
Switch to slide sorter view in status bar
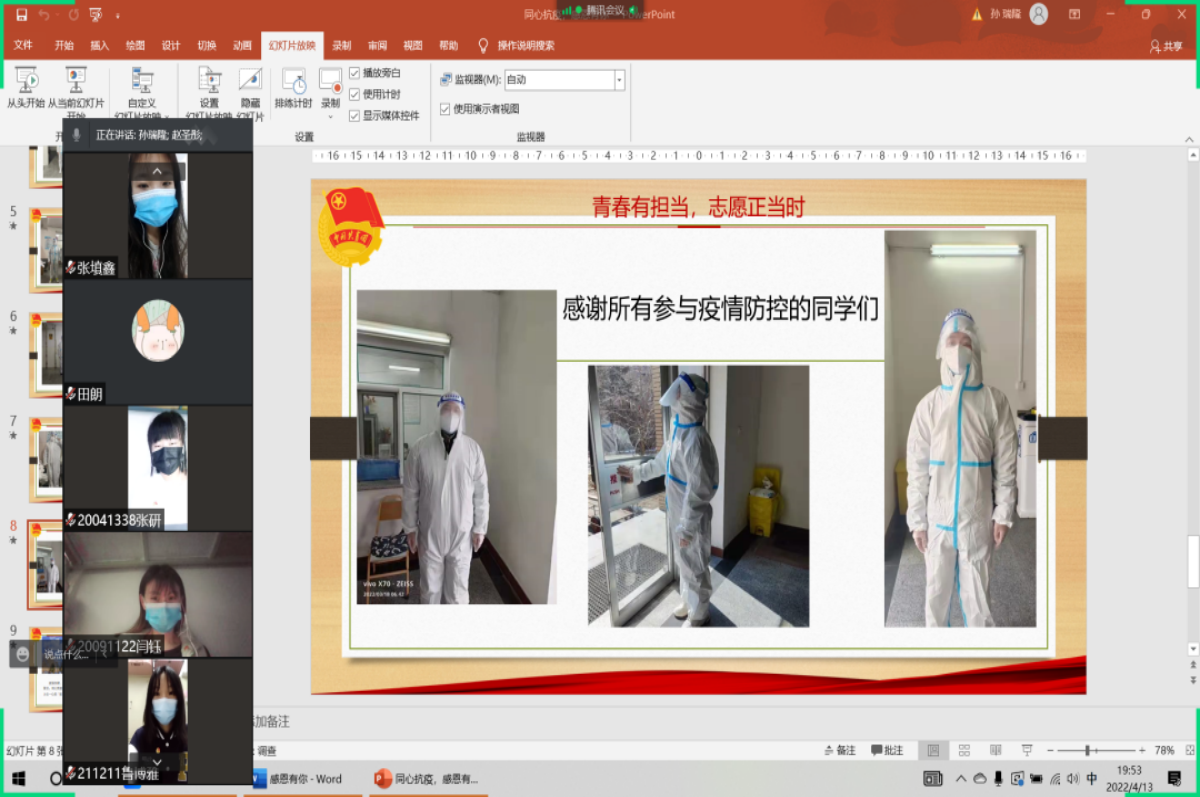(x=964, y=750)
